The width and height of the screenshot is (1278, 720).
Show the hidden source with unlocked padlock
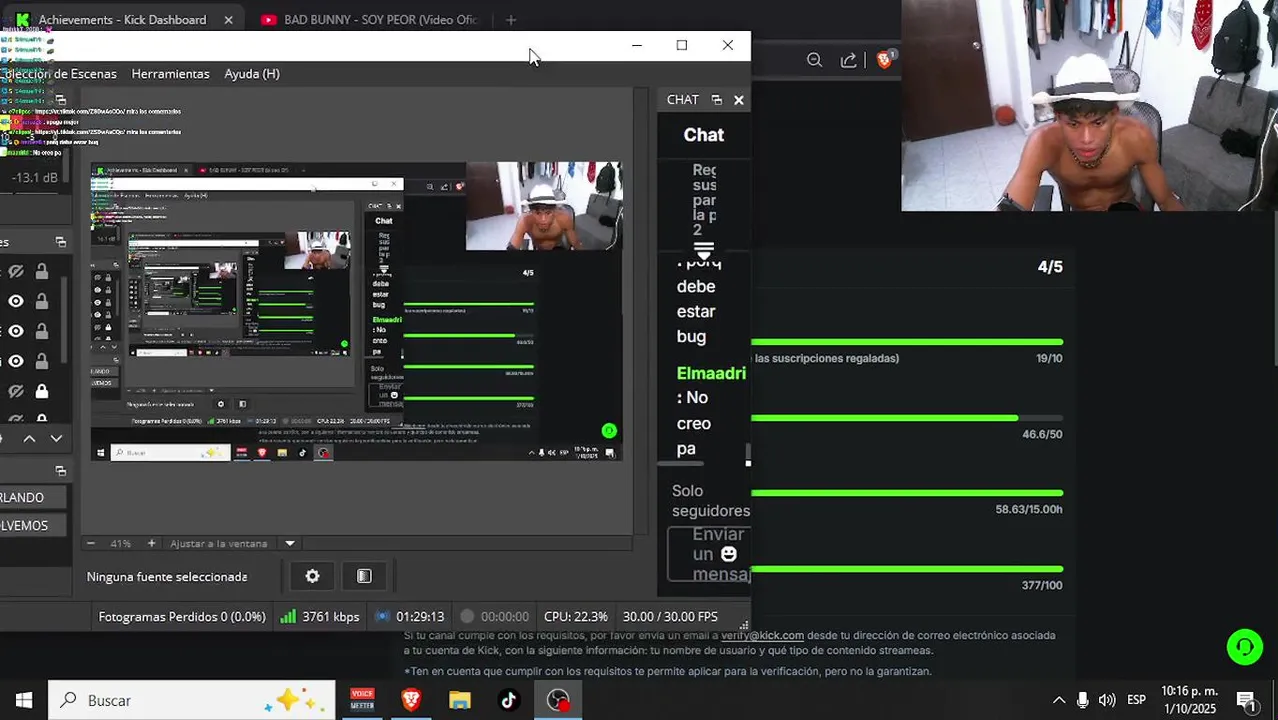coord(16,271)
